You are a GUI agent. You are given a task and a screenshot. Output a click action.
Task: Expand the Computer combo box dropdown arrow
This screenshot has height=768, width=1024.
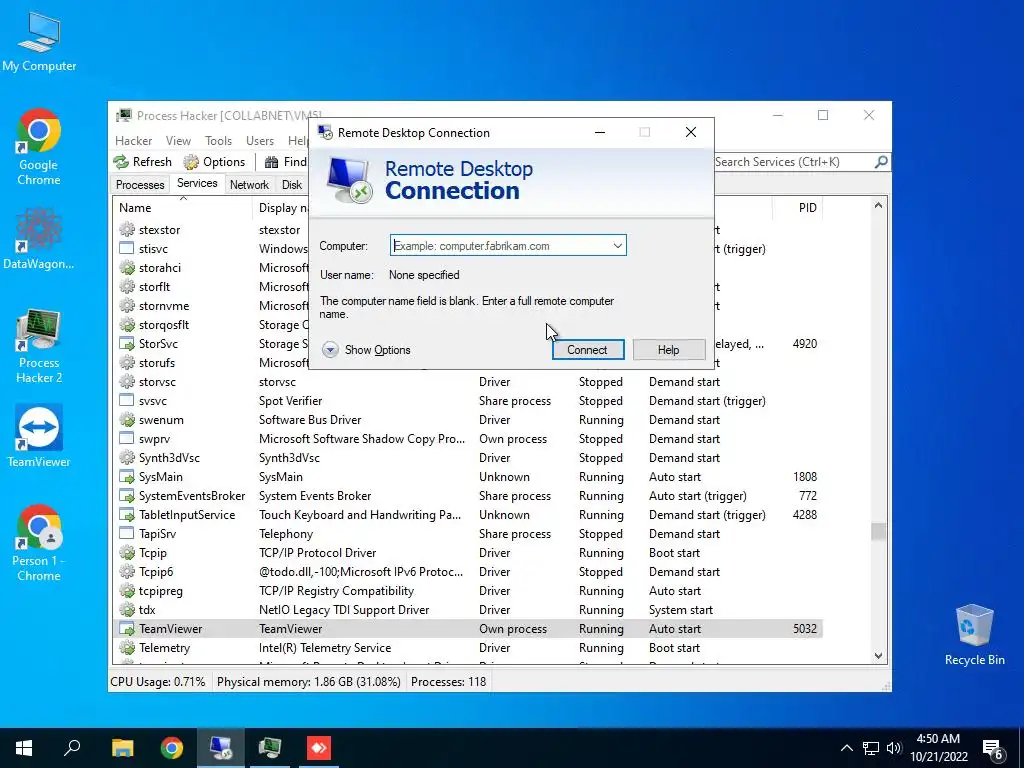click(x=617, y=246)
